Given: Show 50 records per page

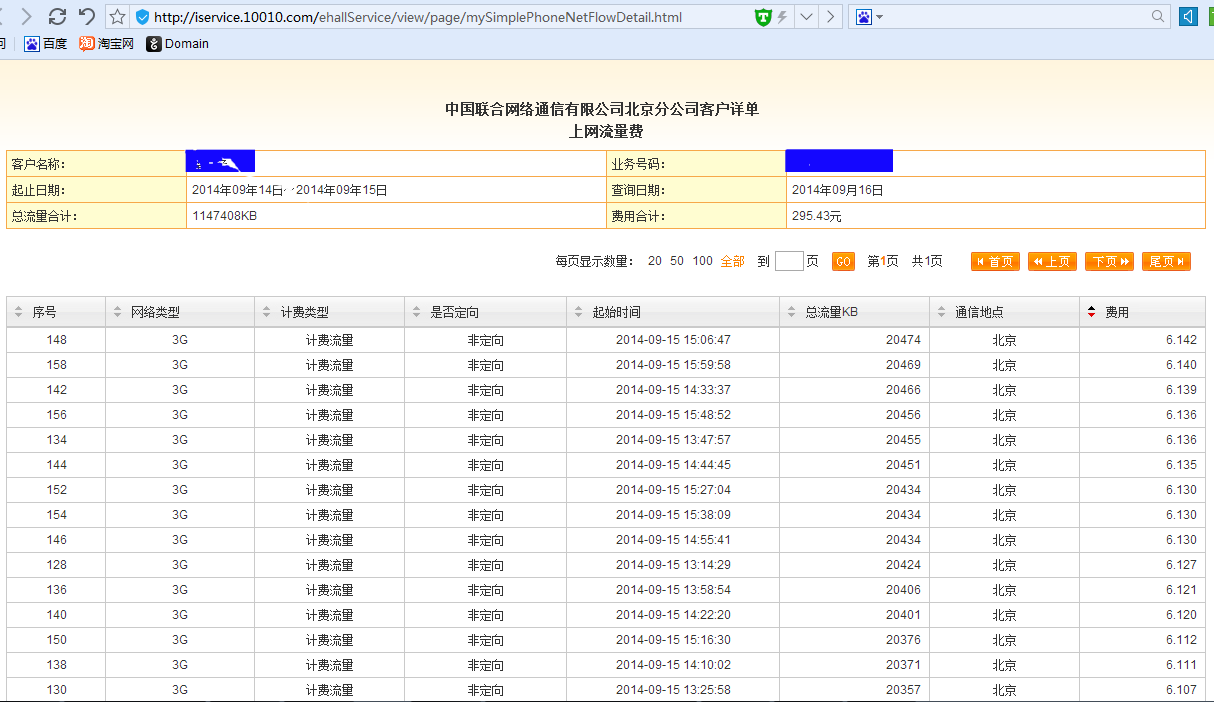Looking at the screenshot, I should (x=677, y=261).
